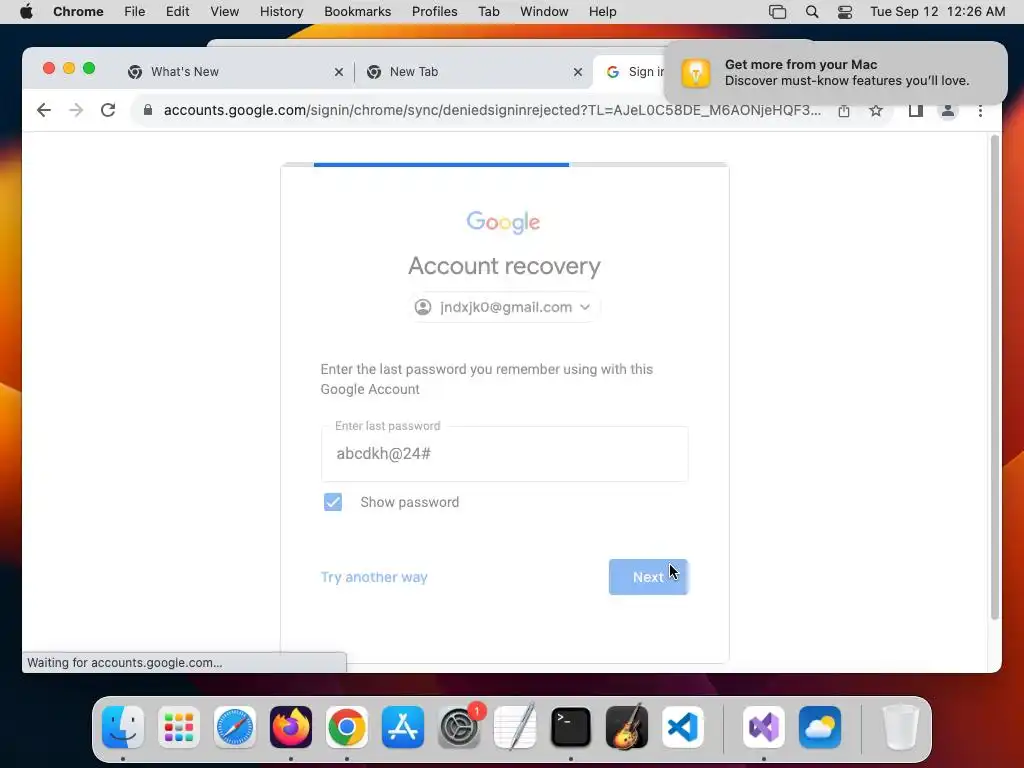Click the date and time in the menu bar
Screen dimensions: 1024x768
tap(937, 12)
